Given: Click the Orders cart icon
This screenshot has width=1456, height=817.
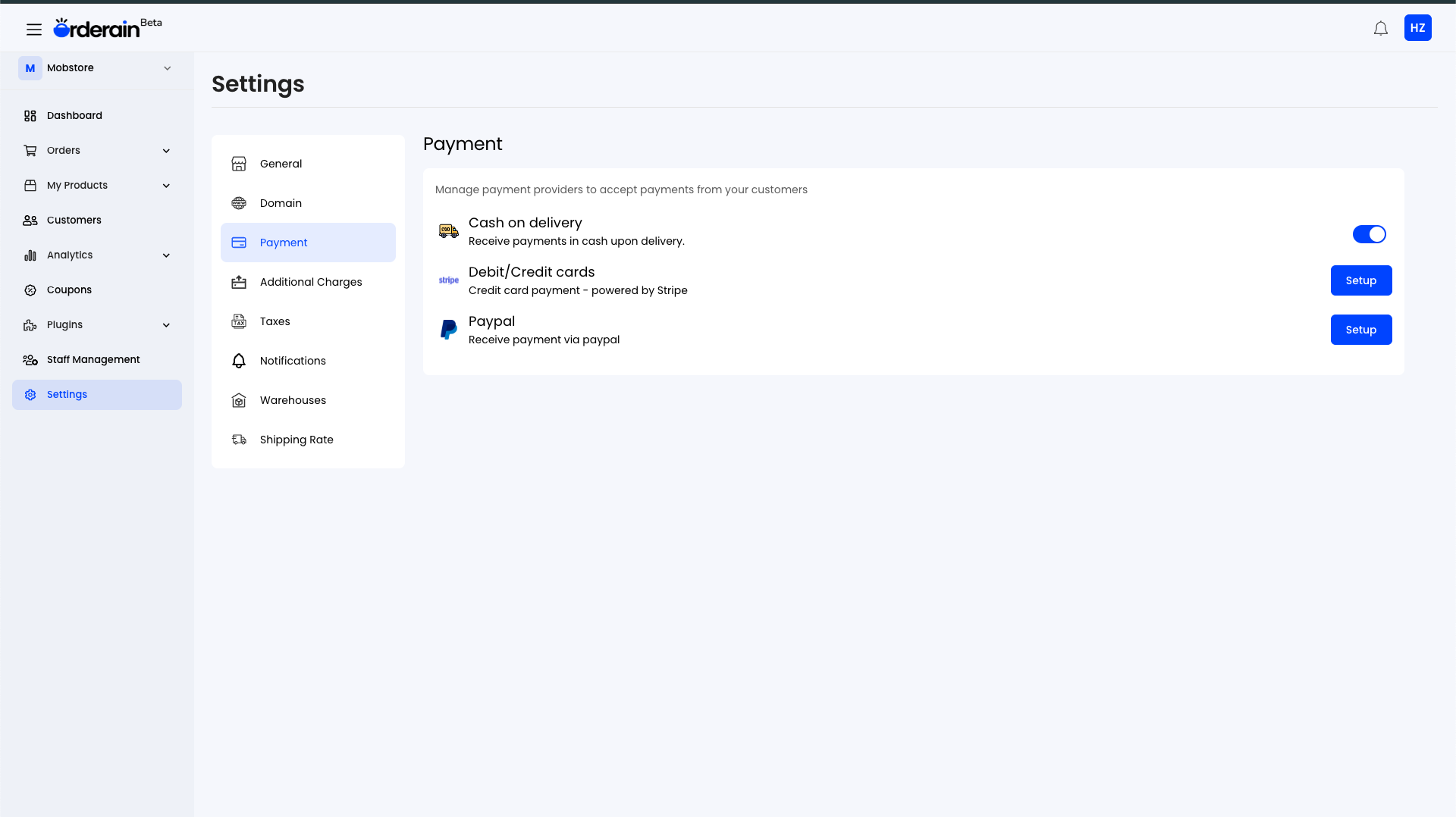Looking at the screenshot, I should point(30,150).
